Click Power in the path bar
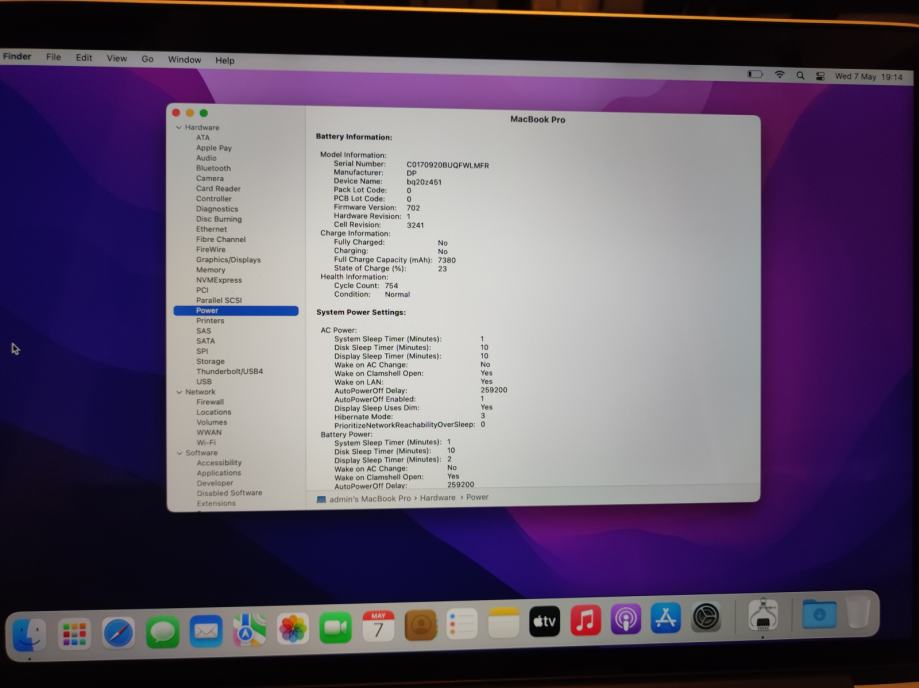The width and height of the screenshot is (919, 688). click(x=477, y=497)
